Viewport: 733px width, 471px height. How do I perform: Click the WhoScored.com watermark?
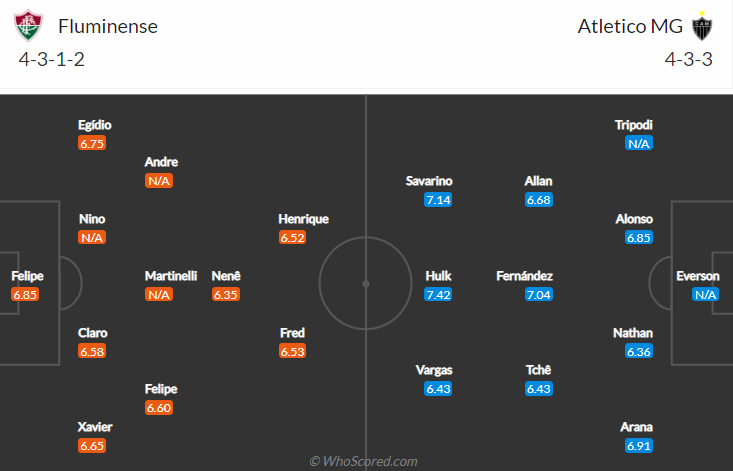pos(363,461)
